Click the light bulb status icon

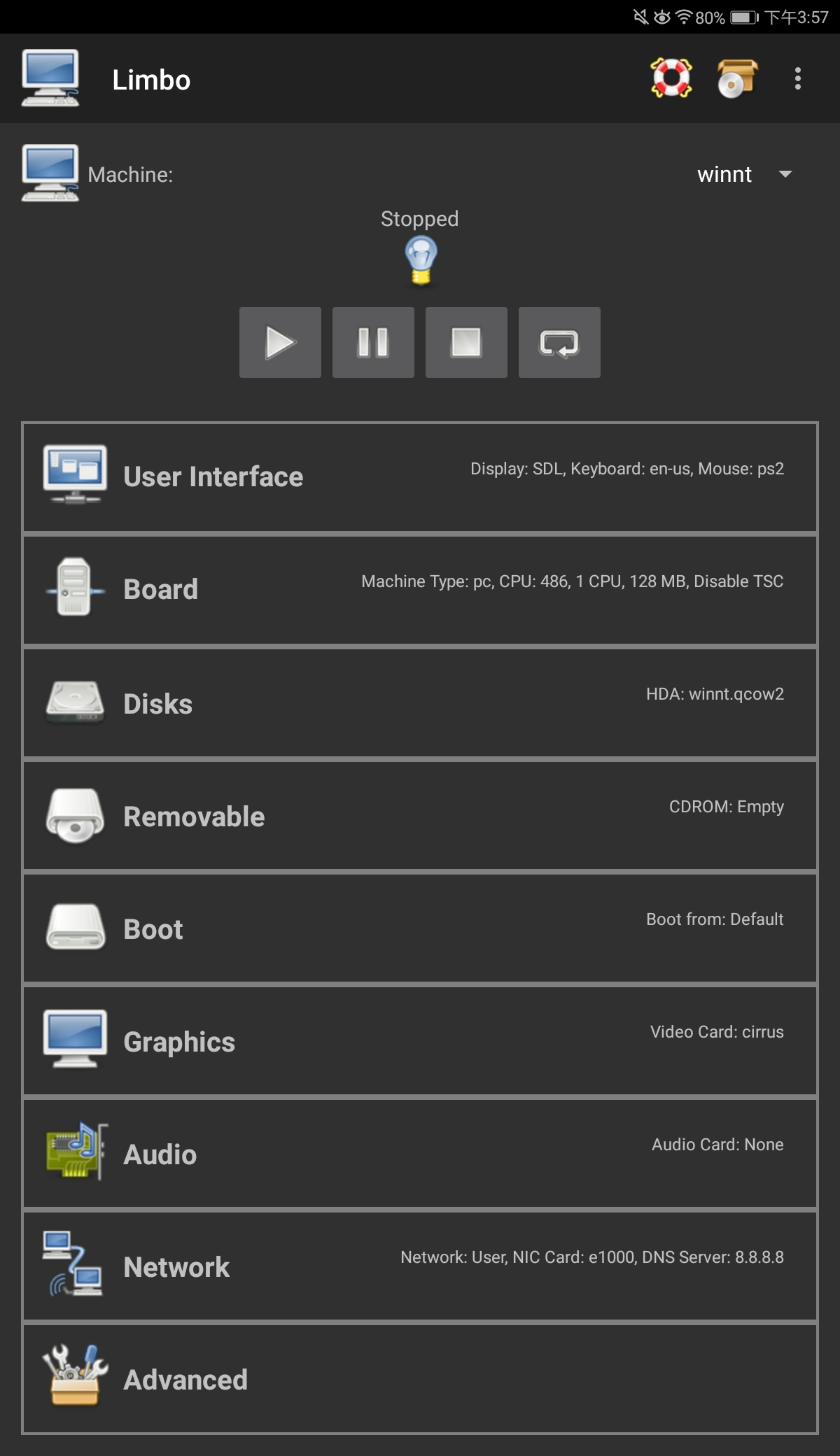[x=421, y=260]
